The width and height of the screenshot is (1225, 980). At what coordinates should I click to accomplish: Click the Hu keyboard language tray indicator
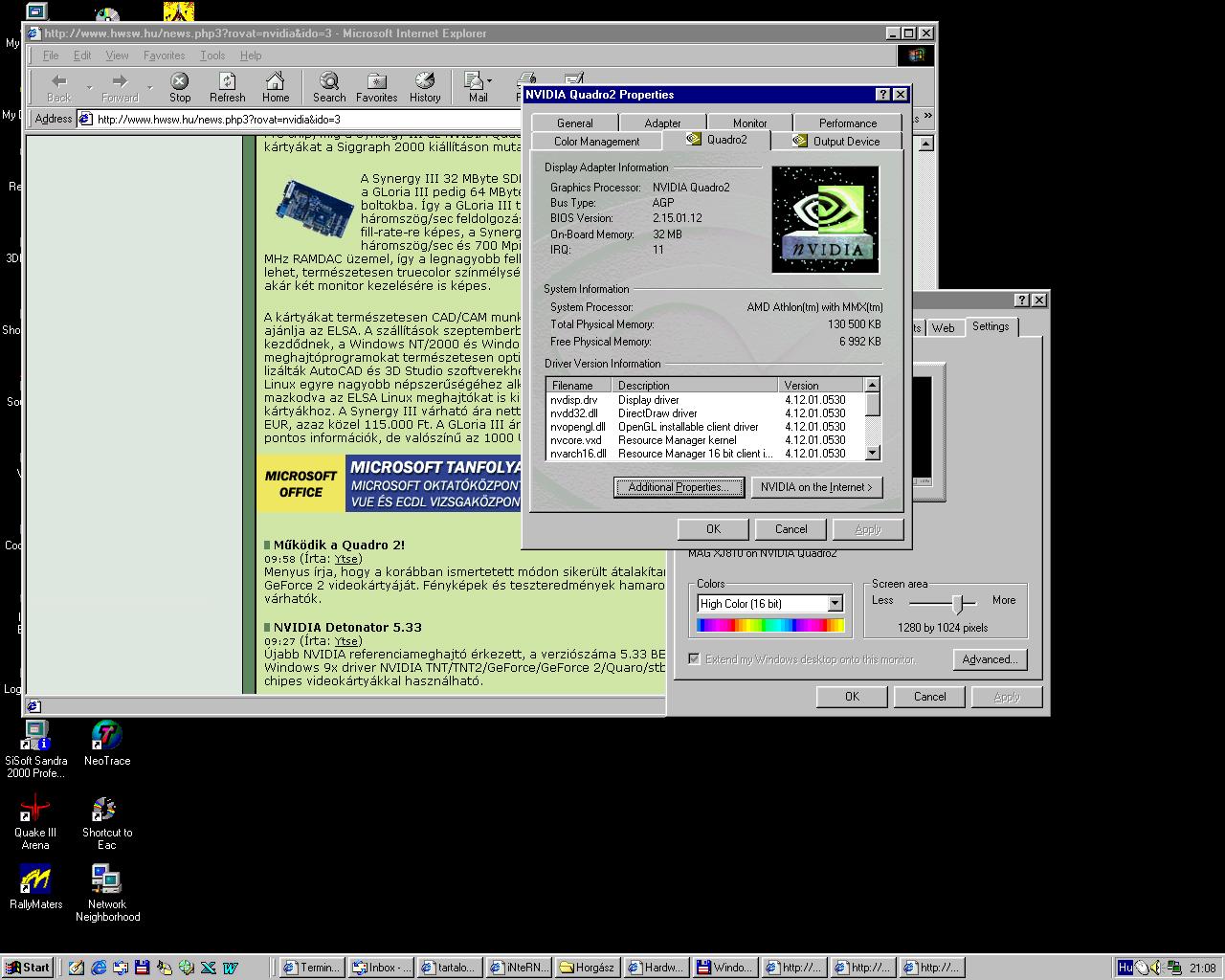pos(1125,968)
